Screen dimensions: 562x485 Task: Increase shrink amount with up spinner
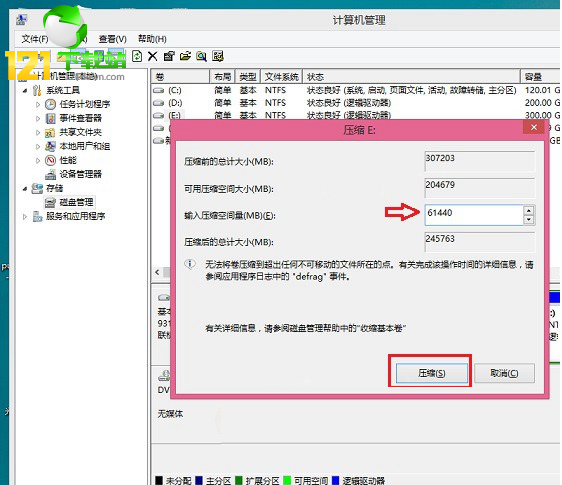(529, 210)
